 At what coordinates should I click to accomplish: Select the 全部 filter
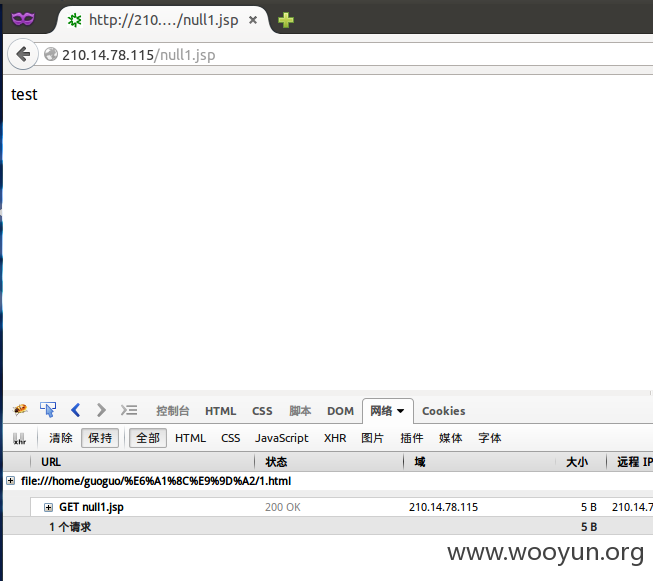(148, 438)
